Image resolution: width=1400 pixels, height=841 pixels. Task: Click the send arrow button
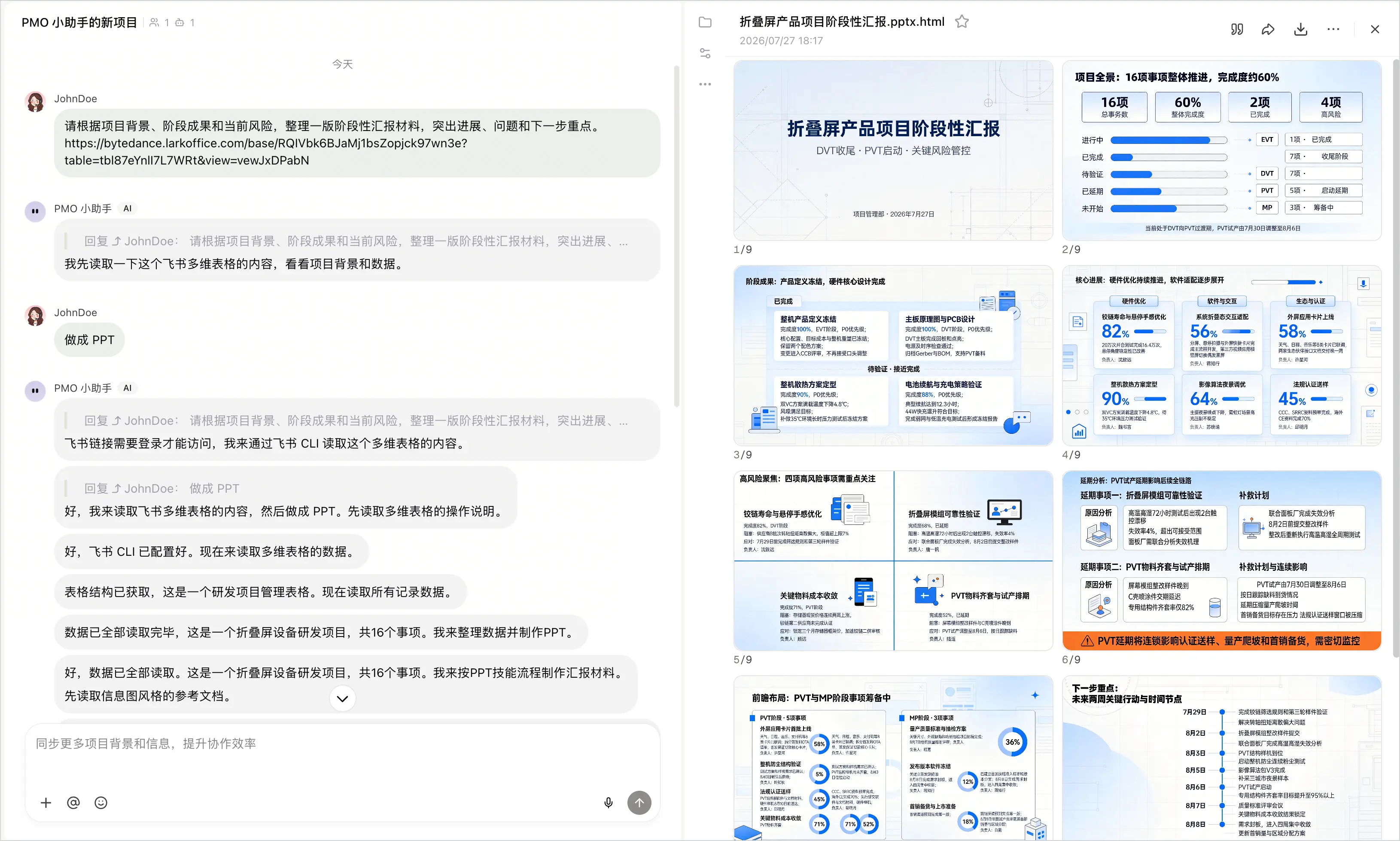(639, 802)
